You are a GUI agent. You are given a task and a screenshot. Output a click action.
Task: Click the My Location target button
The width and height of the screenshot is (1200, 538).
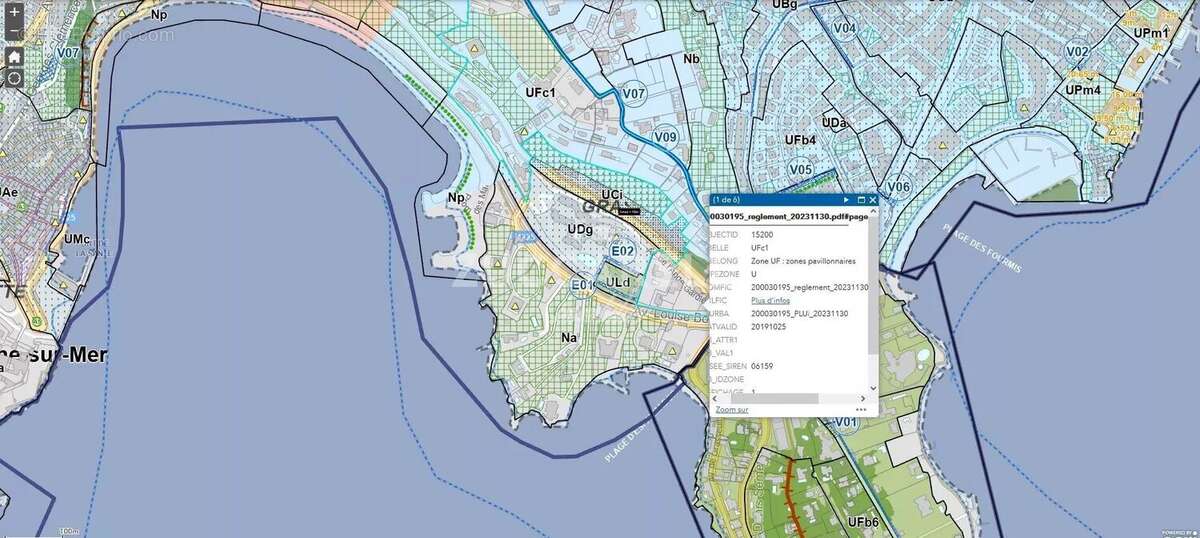[x=15, y=78]
